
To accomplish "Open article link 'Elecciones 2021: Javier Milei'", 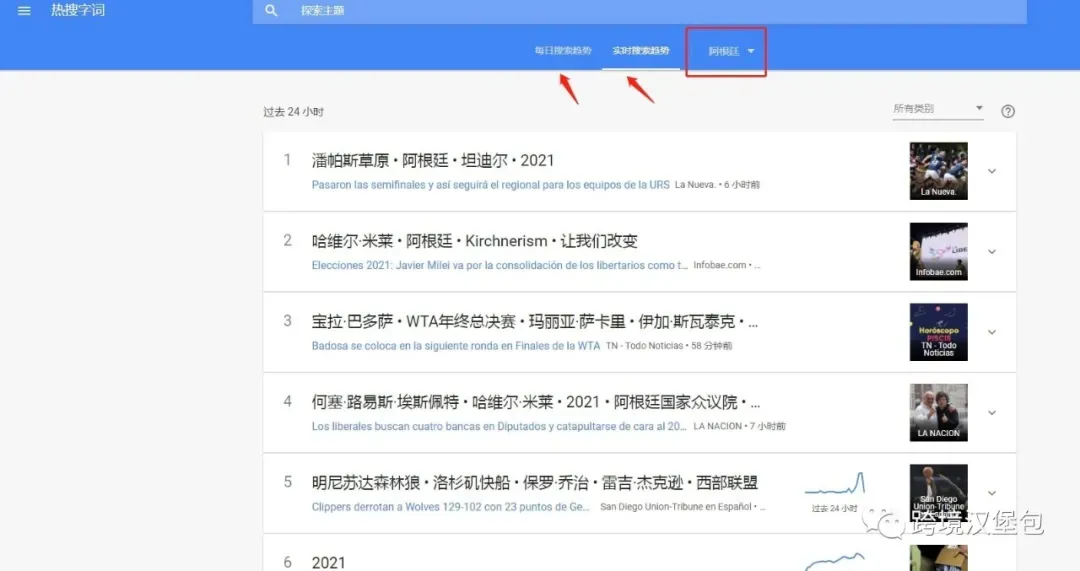I will pos(499,265).
